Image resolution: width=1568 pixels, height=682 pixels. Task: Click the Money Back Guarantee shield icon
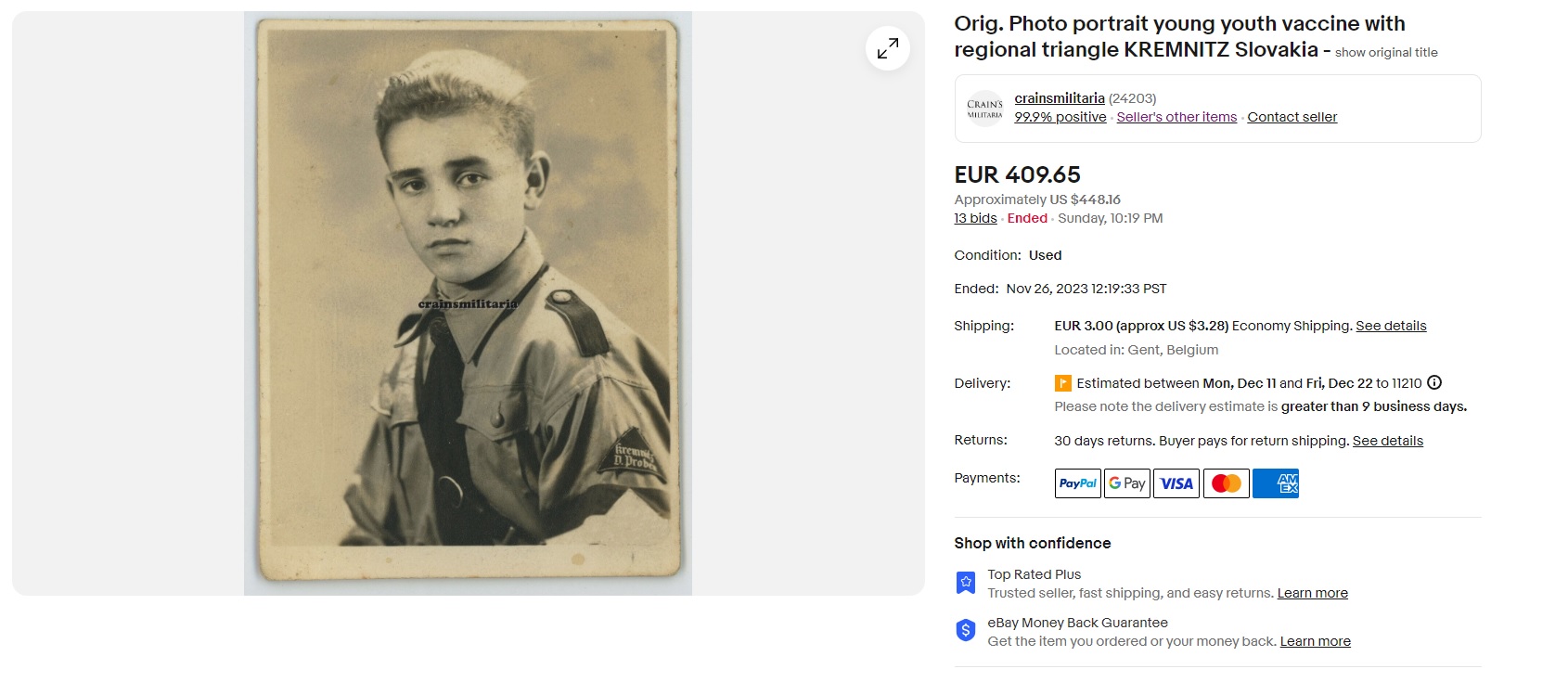pyautogui.click(x=966, y=631)
